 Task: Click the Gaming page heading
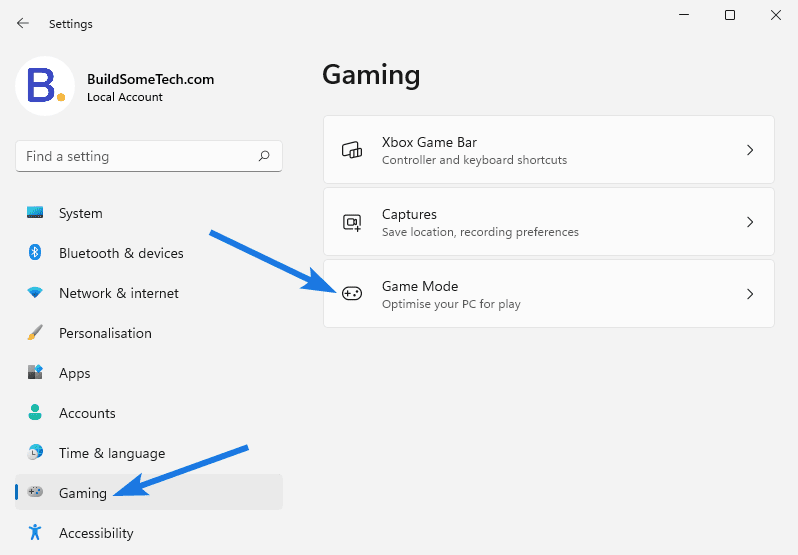click(372, 75)
